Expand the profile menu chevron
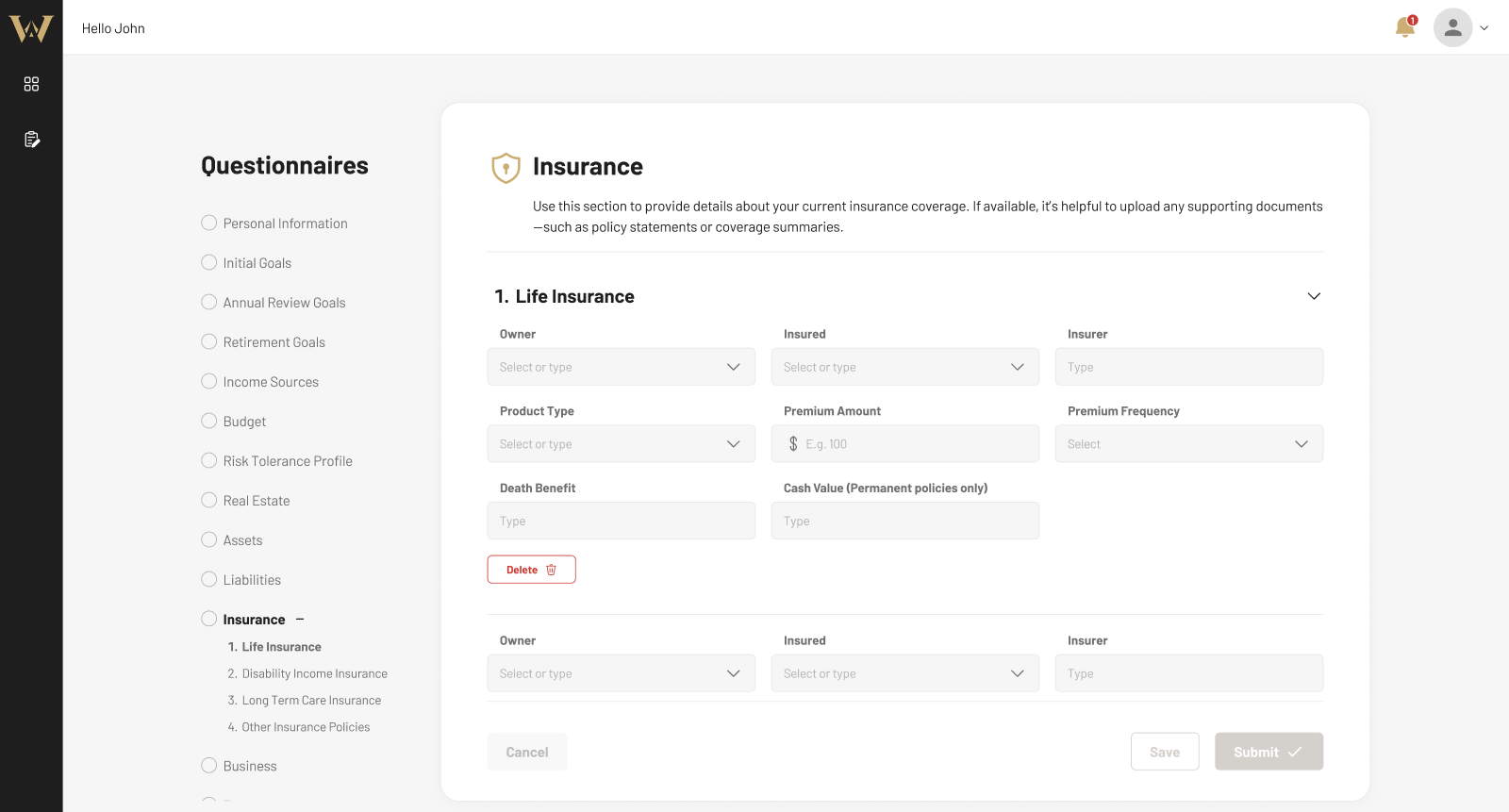The height and width of the screenshot is (812, 1509). [x=1484, y=28]
